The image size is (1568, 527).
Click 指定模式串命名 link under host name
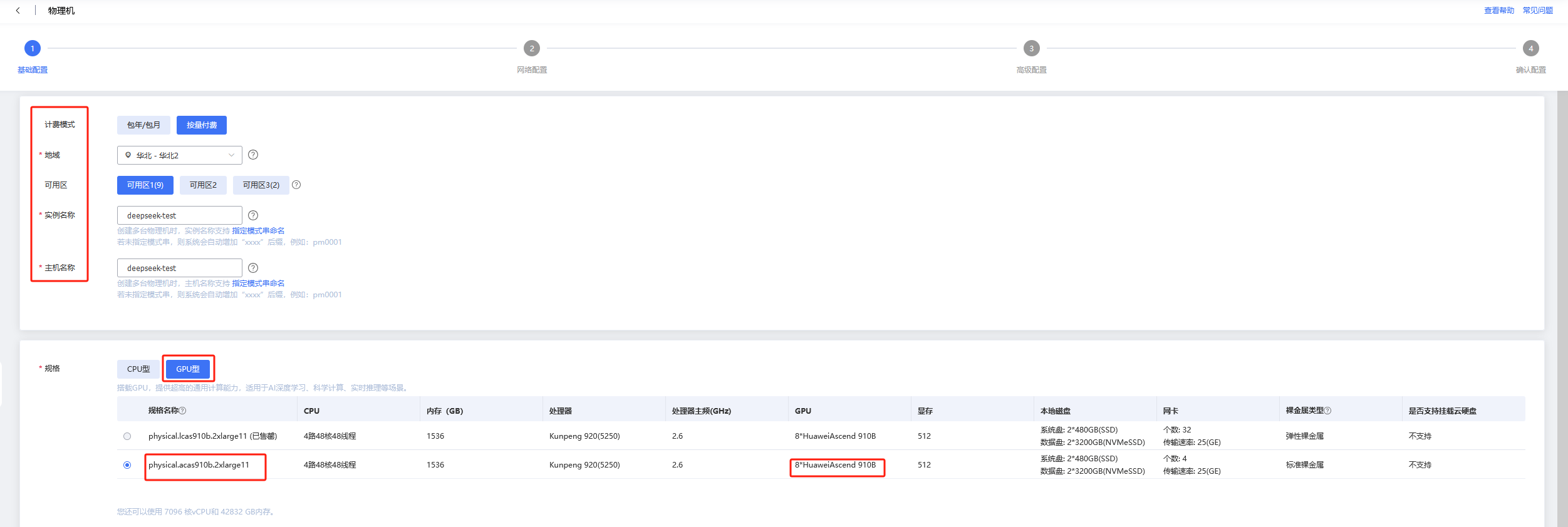tap(258, 284)
